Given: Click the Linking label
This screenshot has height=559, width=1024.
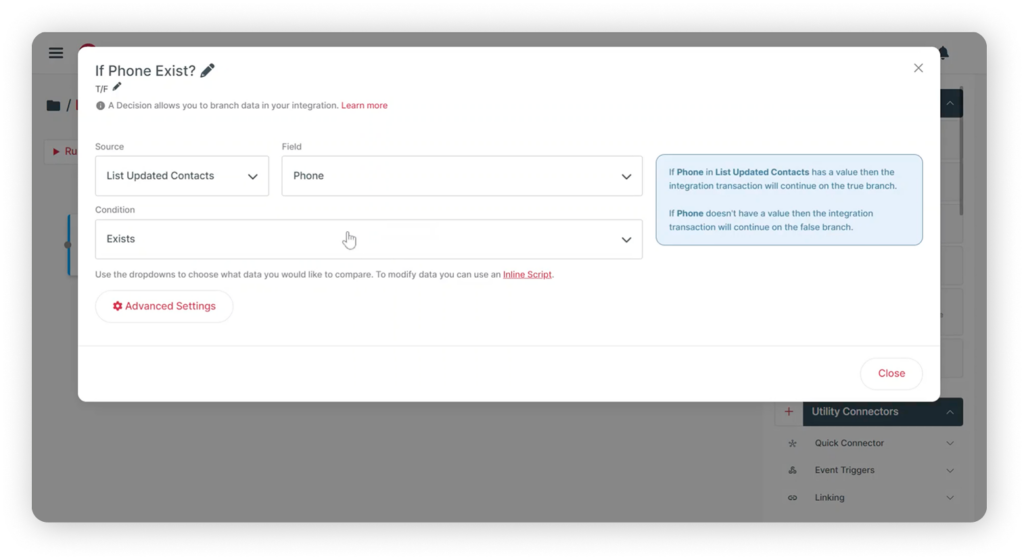Looking at the screenshot, I should (829, 498).
